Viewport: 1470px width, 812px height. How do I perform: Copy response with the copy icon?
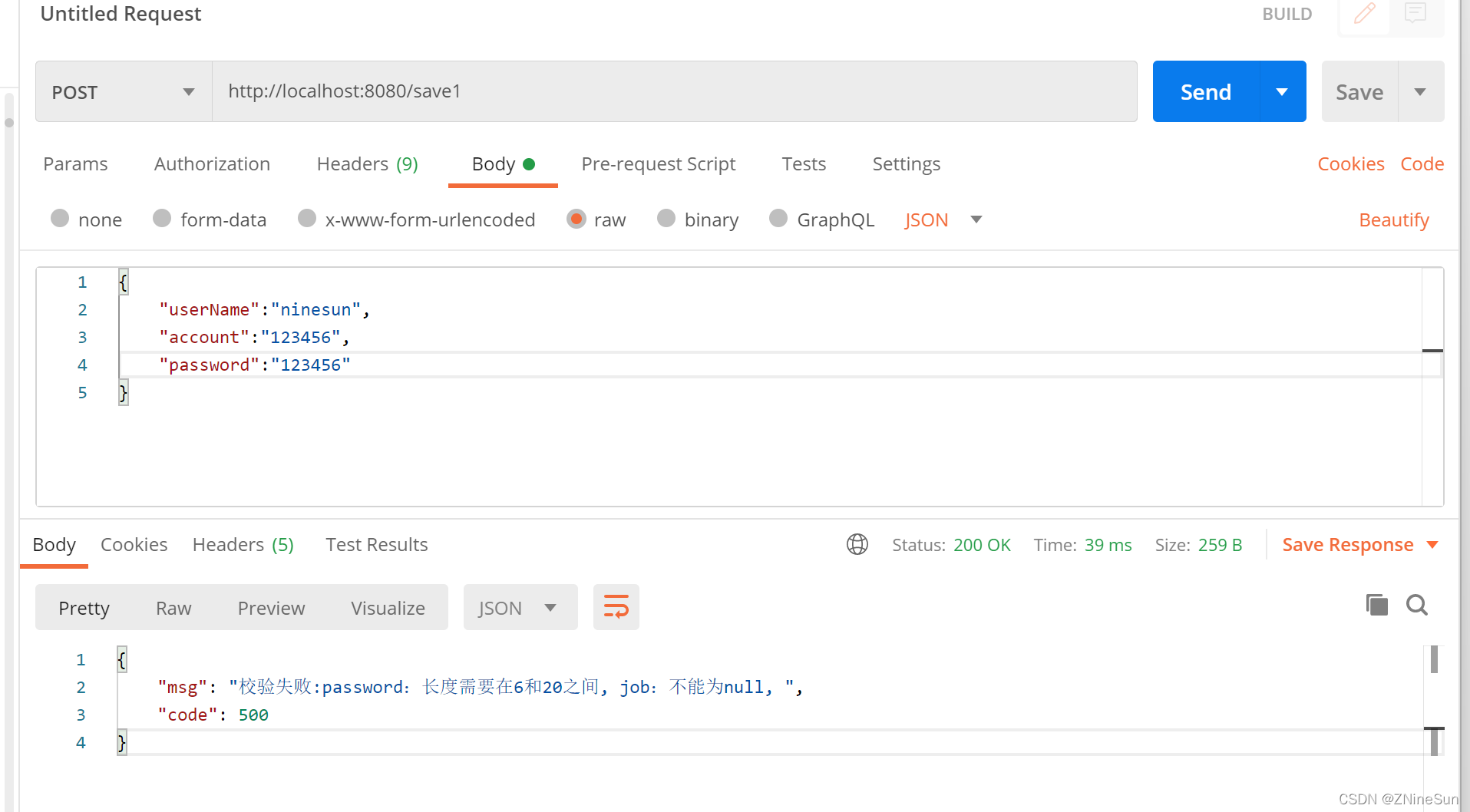pos(1376,605)
